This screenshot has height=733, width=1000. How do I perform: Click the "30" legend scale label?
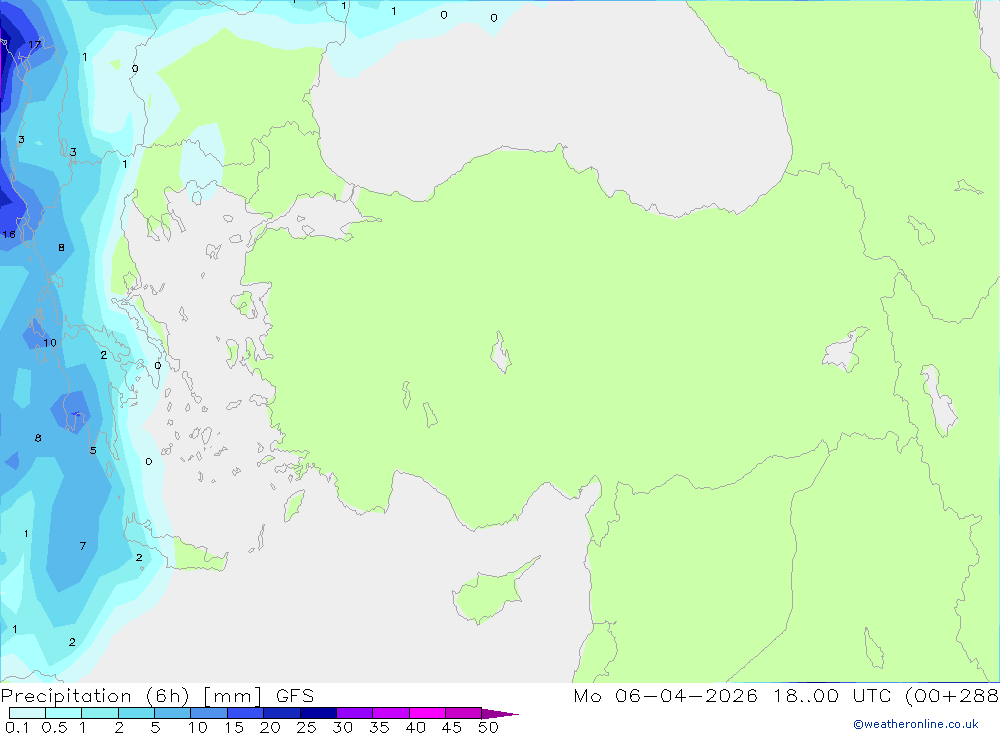[x=342, y=727]
